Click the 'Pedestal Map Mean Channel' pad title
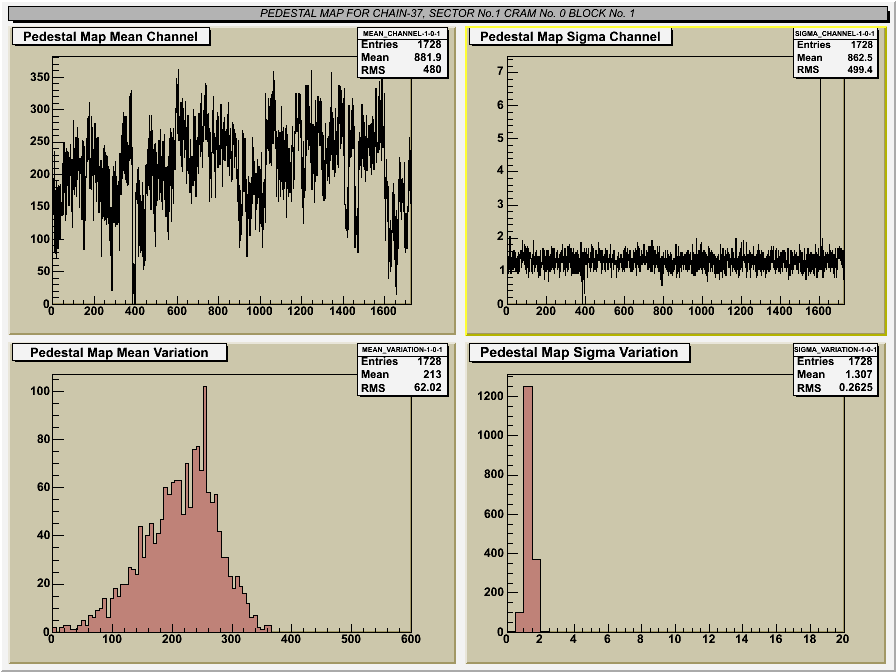Image resolution: width=896 pixels, height=672 pixels. 111,37
